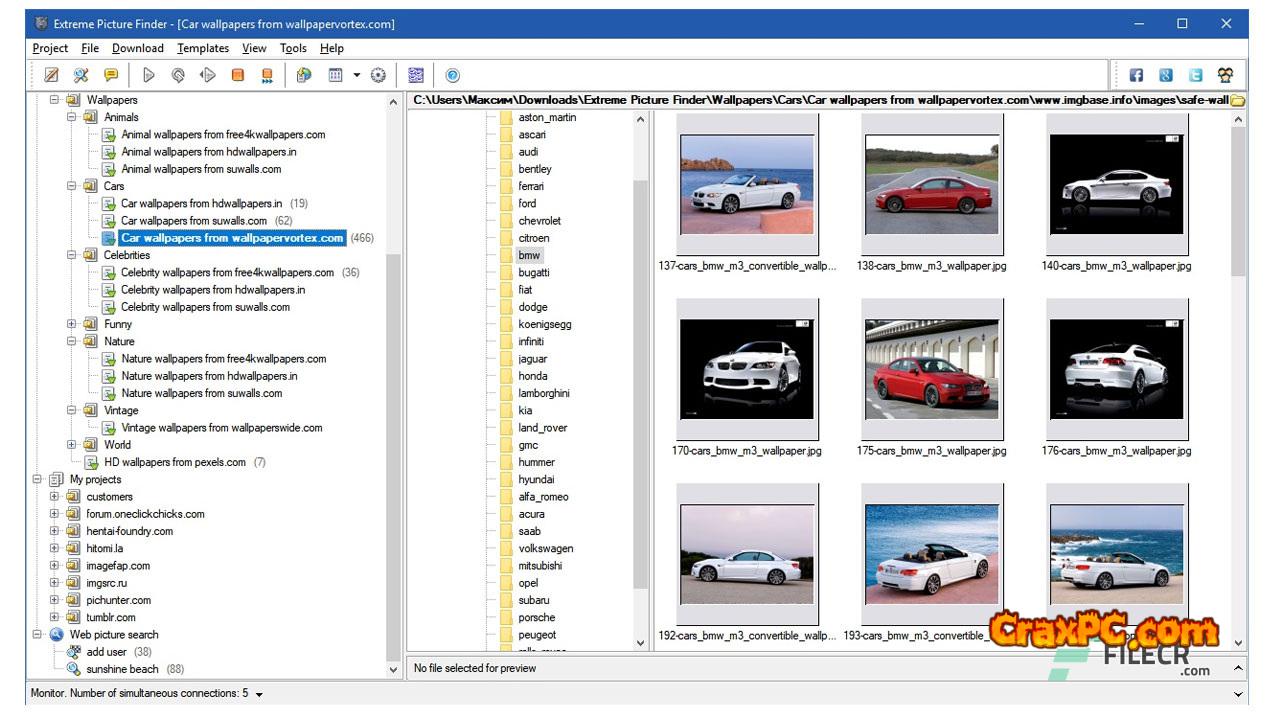Viewport: 1280px width, 720px height.
Task: Collapse the Cars folder in tree
Action: (72, 186)
